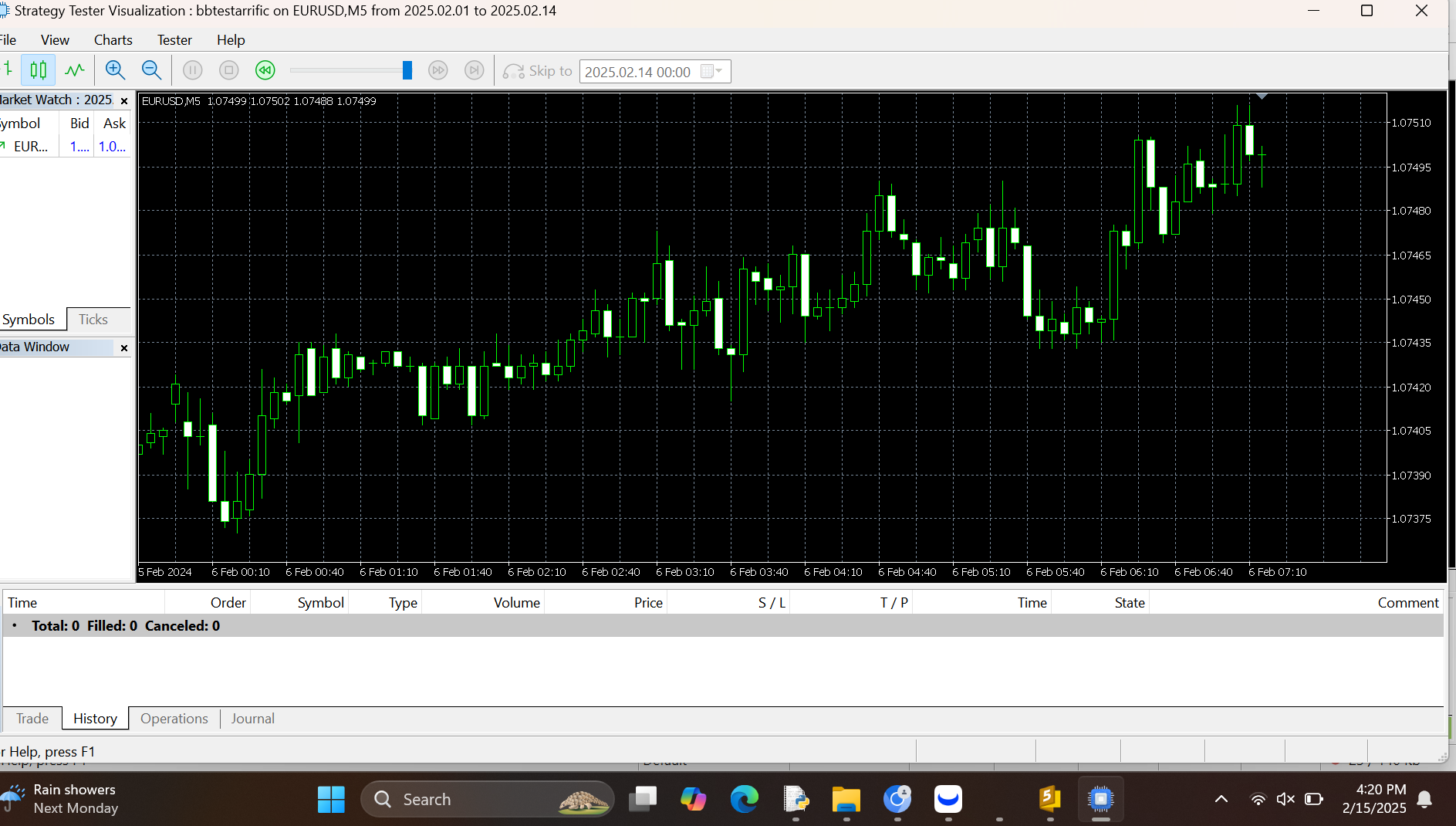Stop the strategy tester visualization
1456x826 pixels.
[x=229, y=70]
